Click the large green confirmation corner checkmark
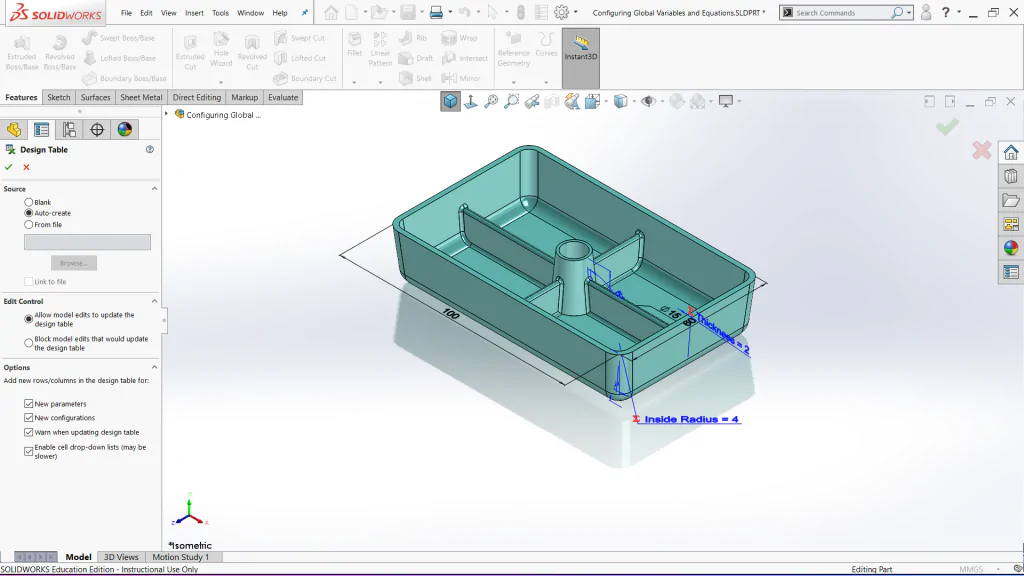Image resolution: width=1024 pixels, height=576 pixels. tap(947, 126)
